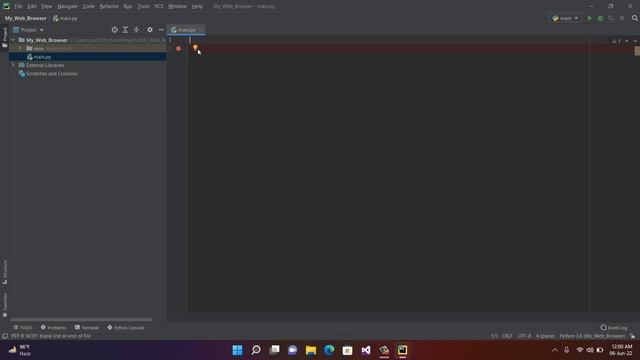The width and height of the screenshot is (640, 360).
Task: Collapse the My_Web_Browser root folder
Action: tap(13, 40)
